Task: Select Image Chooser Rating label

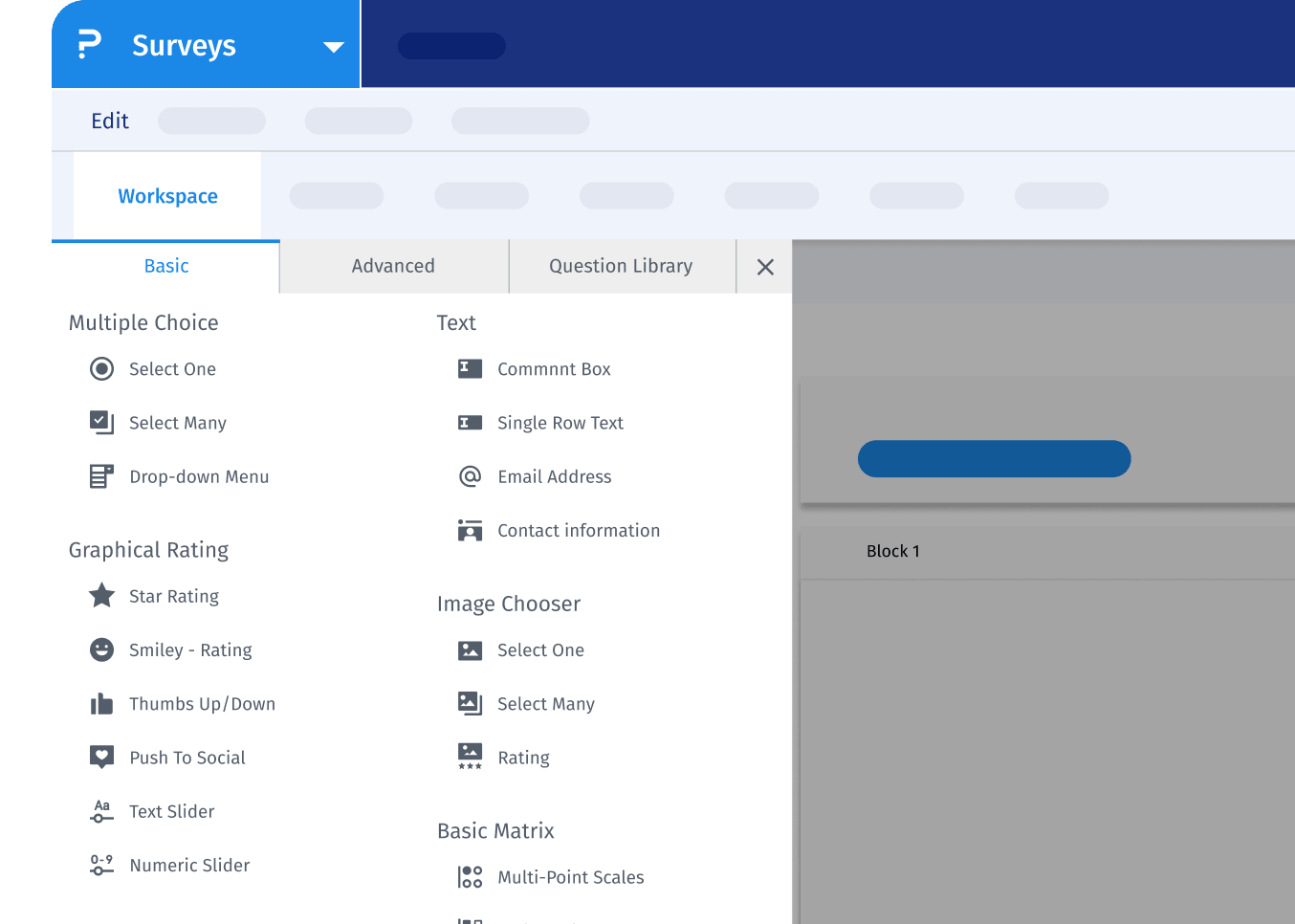Action: point(524,758)
